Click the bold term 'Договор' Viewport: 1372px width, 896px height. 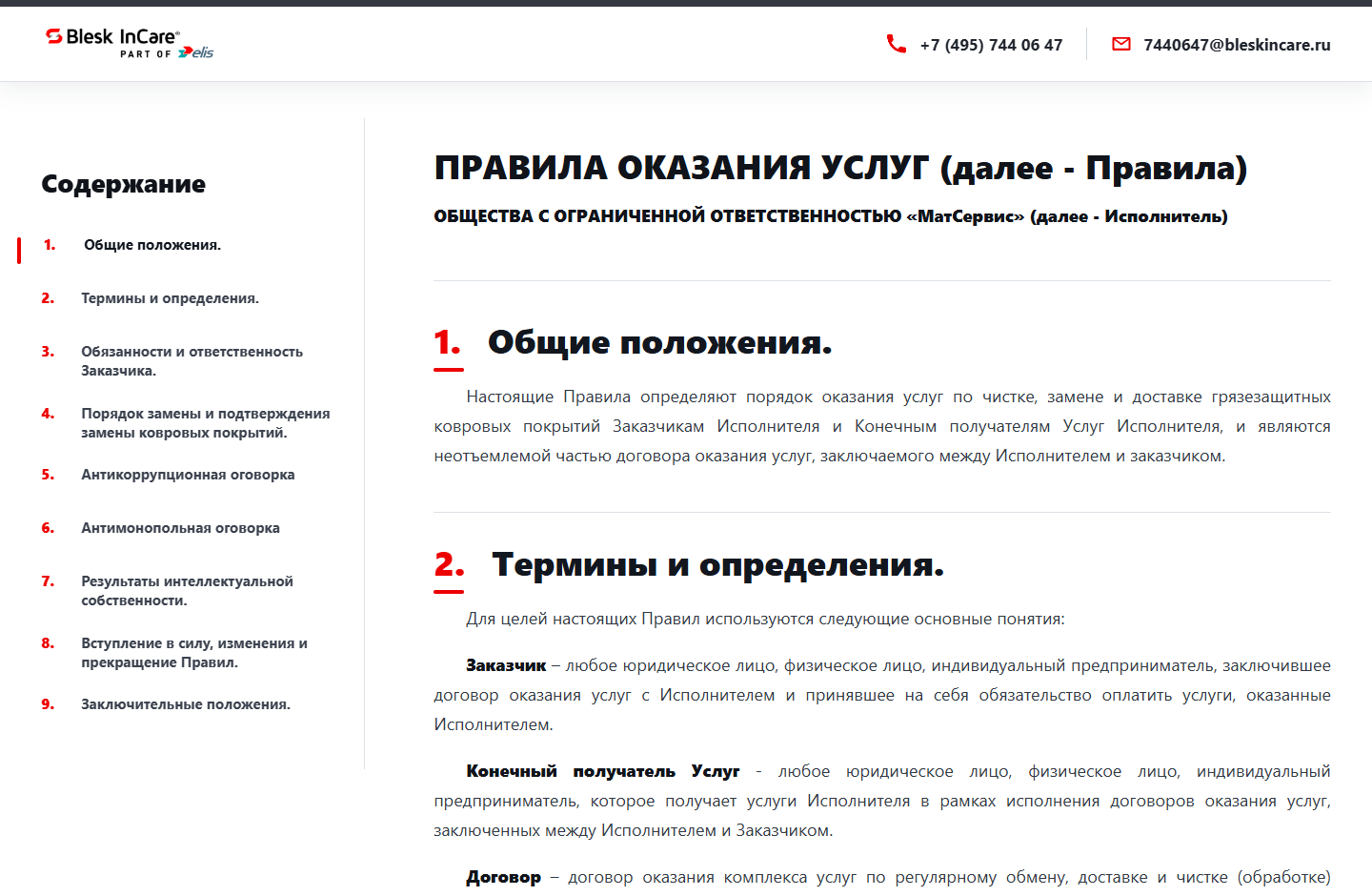pyautogui.click(x=503, y=877)
